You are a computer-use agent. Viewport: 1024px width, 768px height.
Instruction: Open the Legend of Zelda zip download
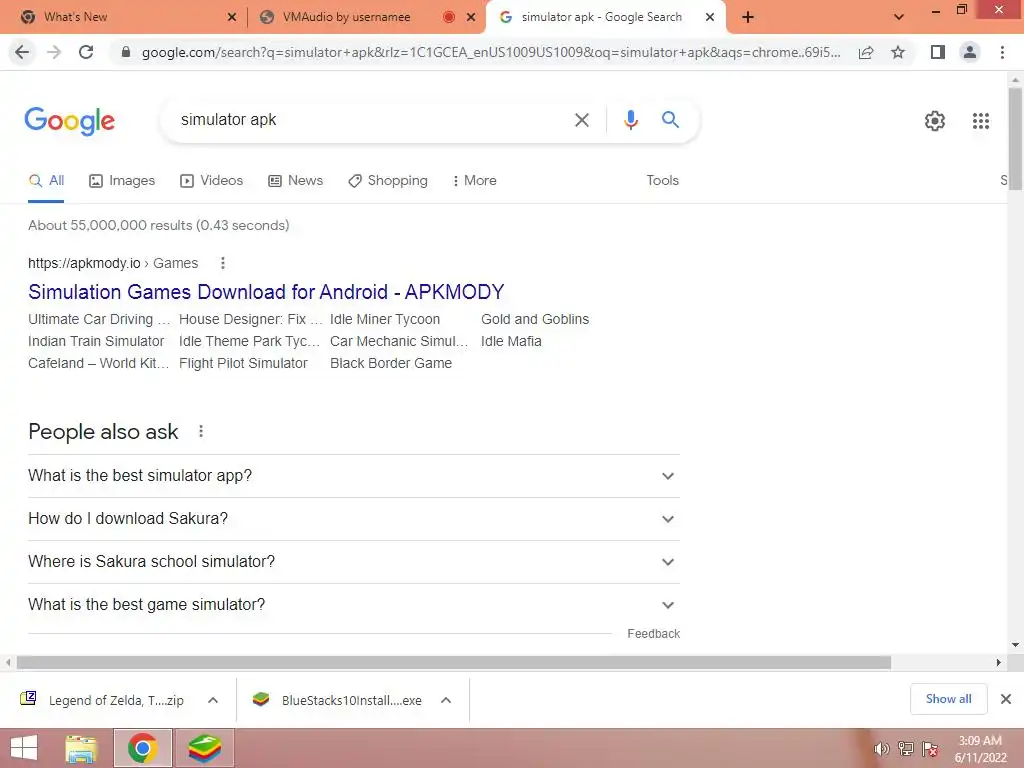pos(103,700)
